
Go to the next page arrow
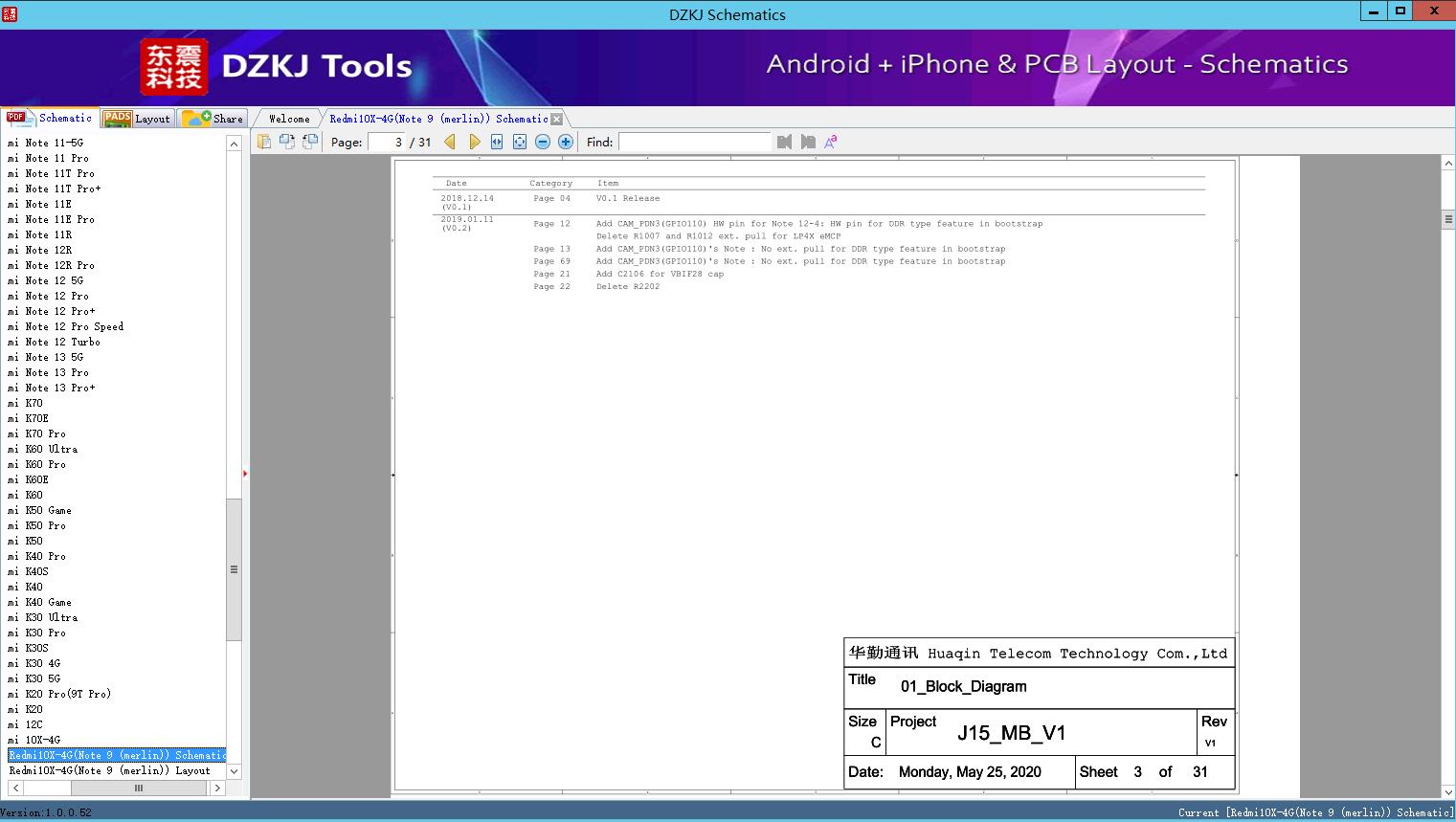[474, 142]
